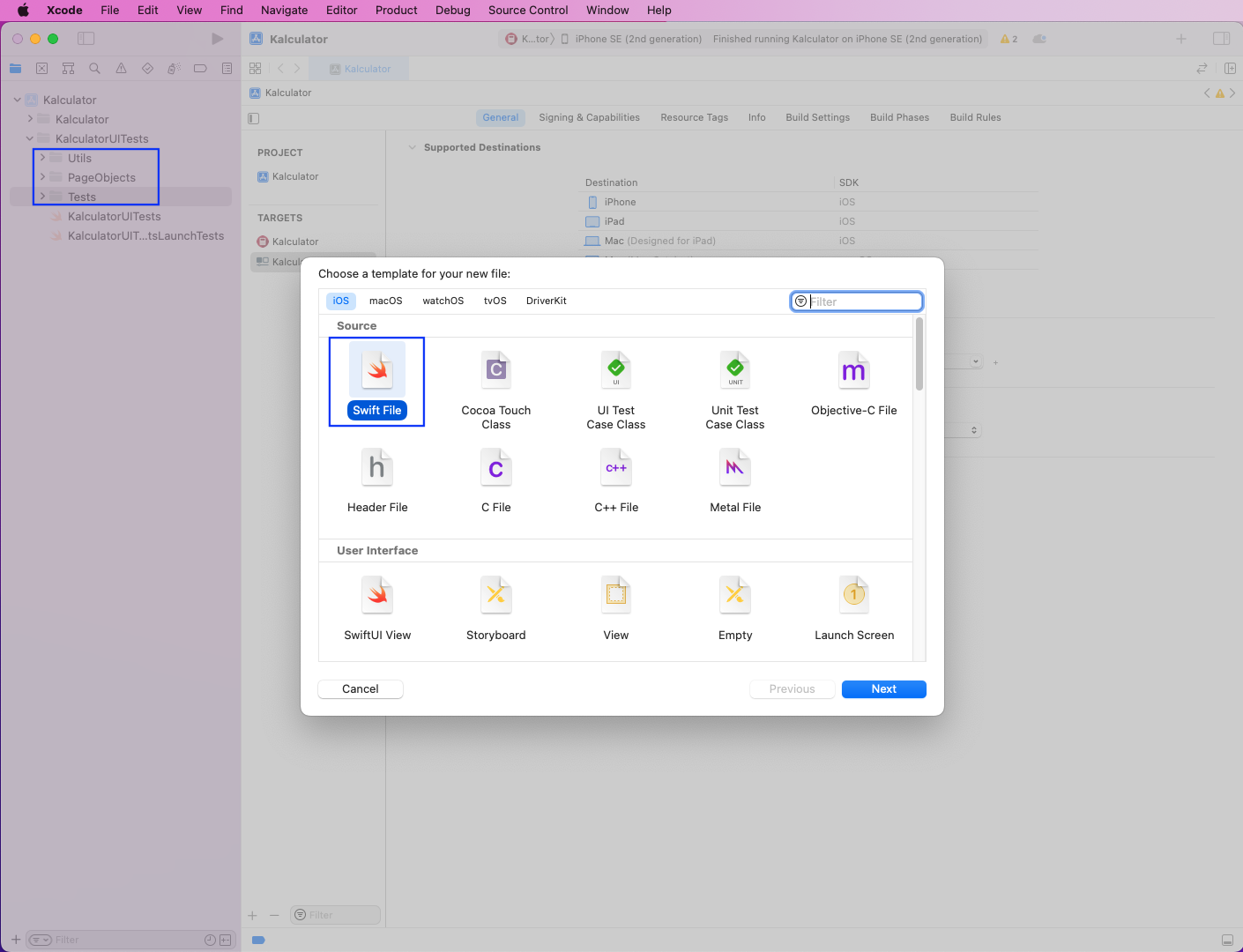Expand the Kalculator subfolder
This screenshot has width=1243, height=952.
(30, 119)
